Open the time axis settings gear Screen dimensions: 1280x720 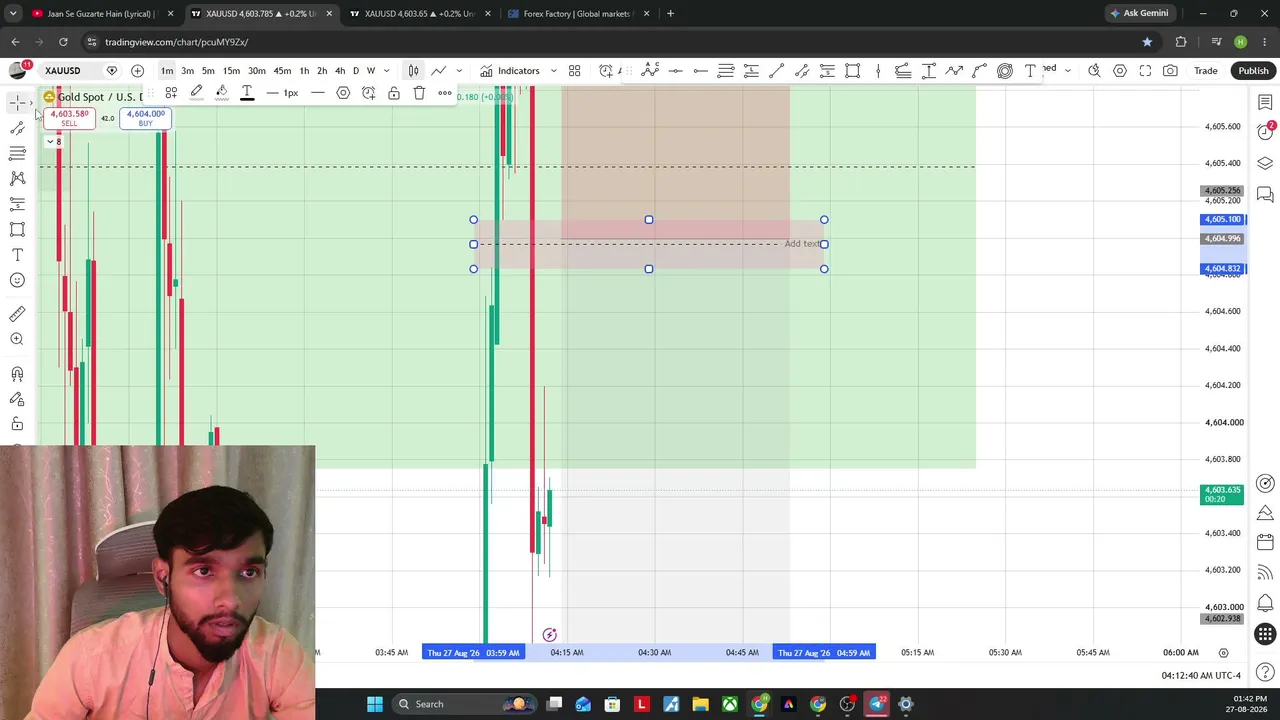[1223, 653]
